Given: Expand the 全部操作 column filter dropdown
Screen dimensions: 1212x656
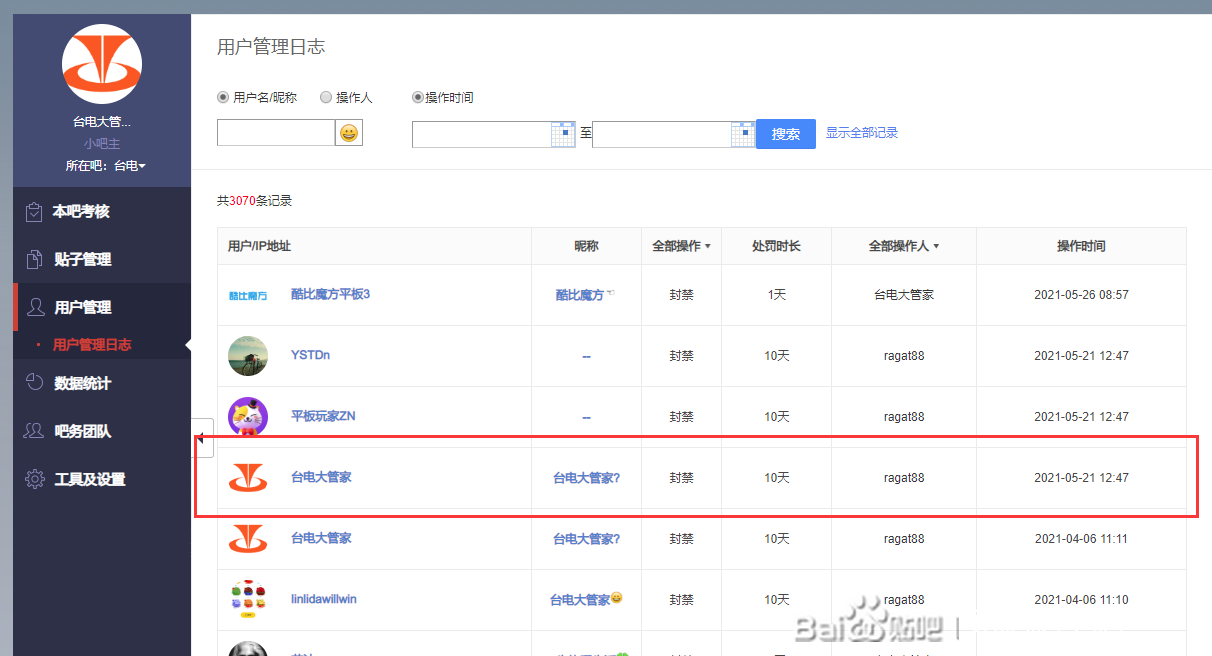Looking at the screenshot, I should (681, 246).
